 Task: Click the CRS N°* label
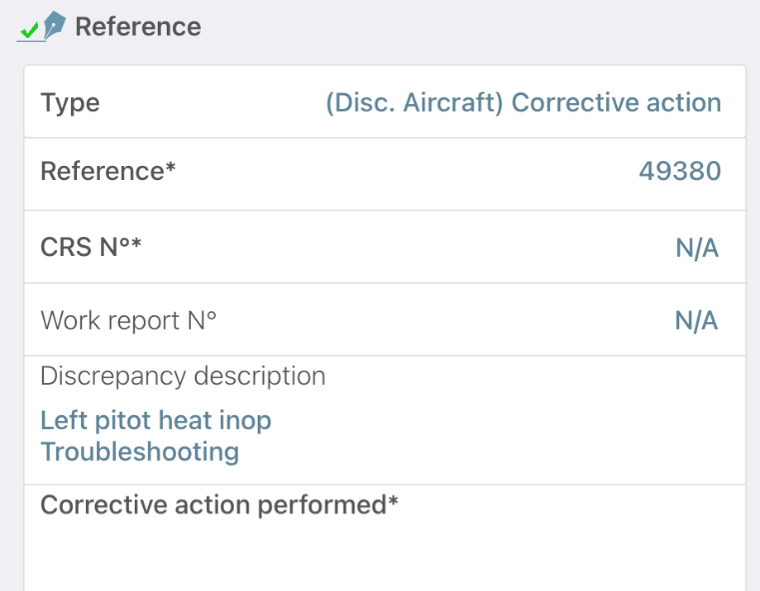91,247
